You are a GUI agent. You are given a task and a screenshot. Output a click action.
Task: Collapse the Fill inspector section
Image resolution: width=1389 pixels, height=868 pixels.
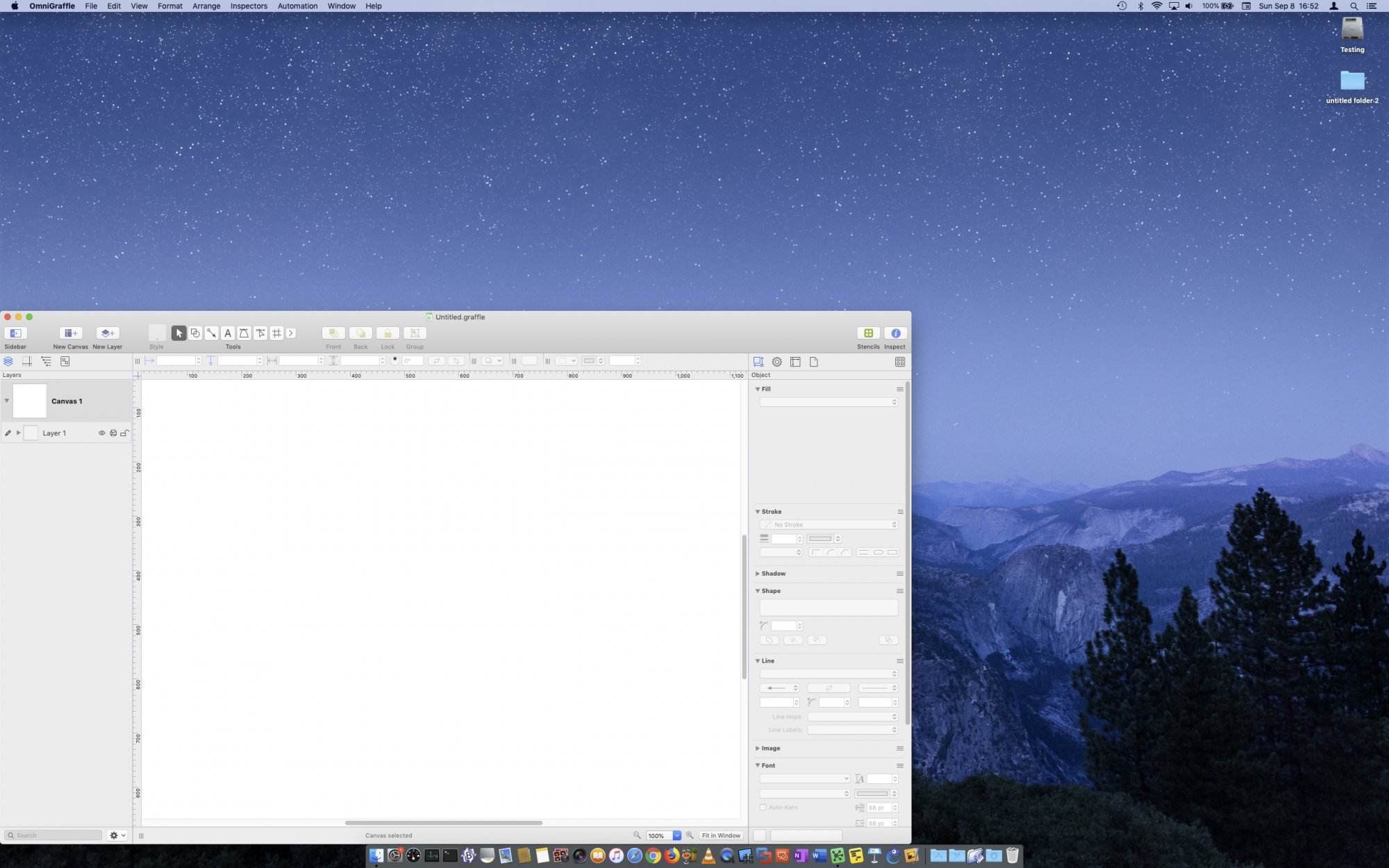(758, 389)
